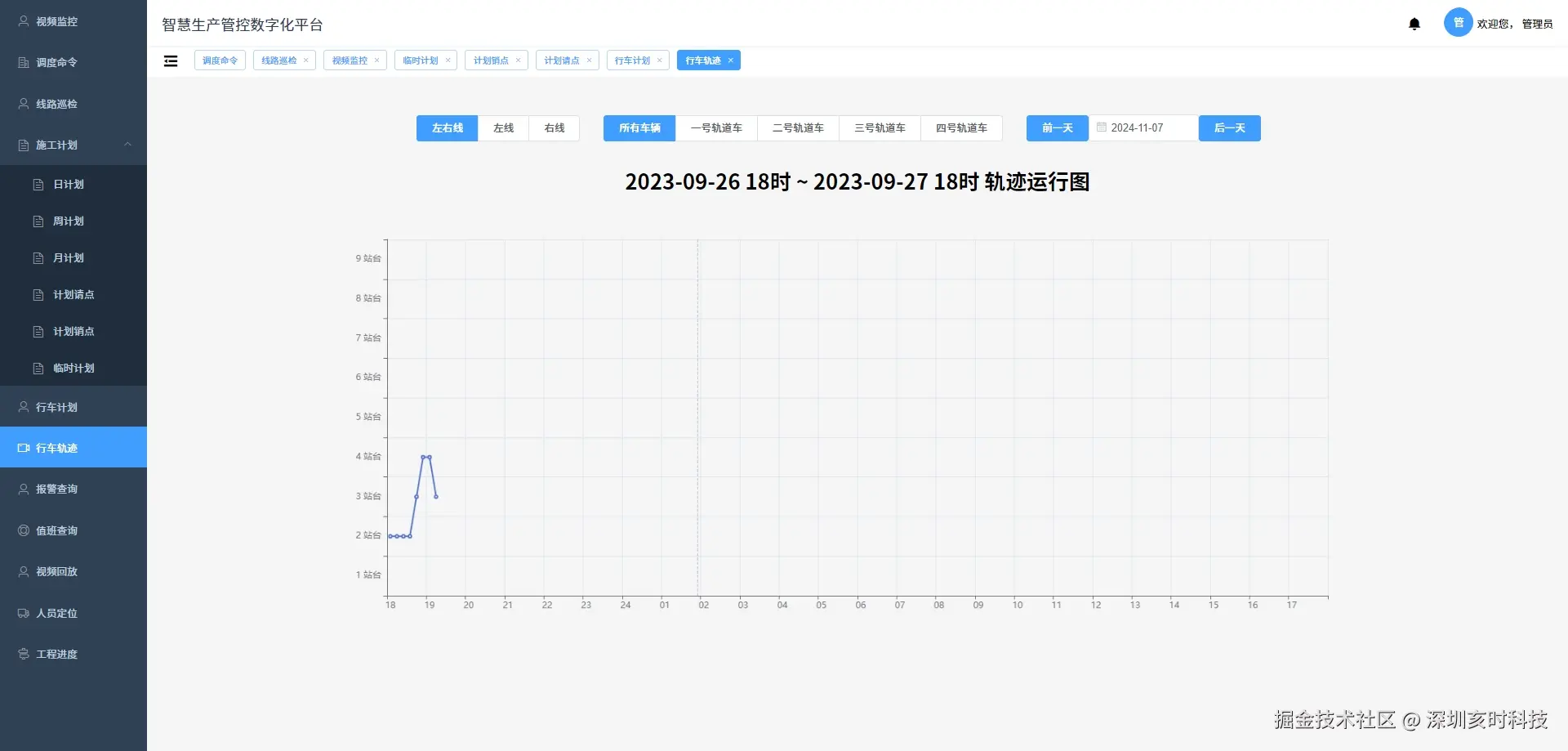Click the 5 站台 axis label

point(368,417)
